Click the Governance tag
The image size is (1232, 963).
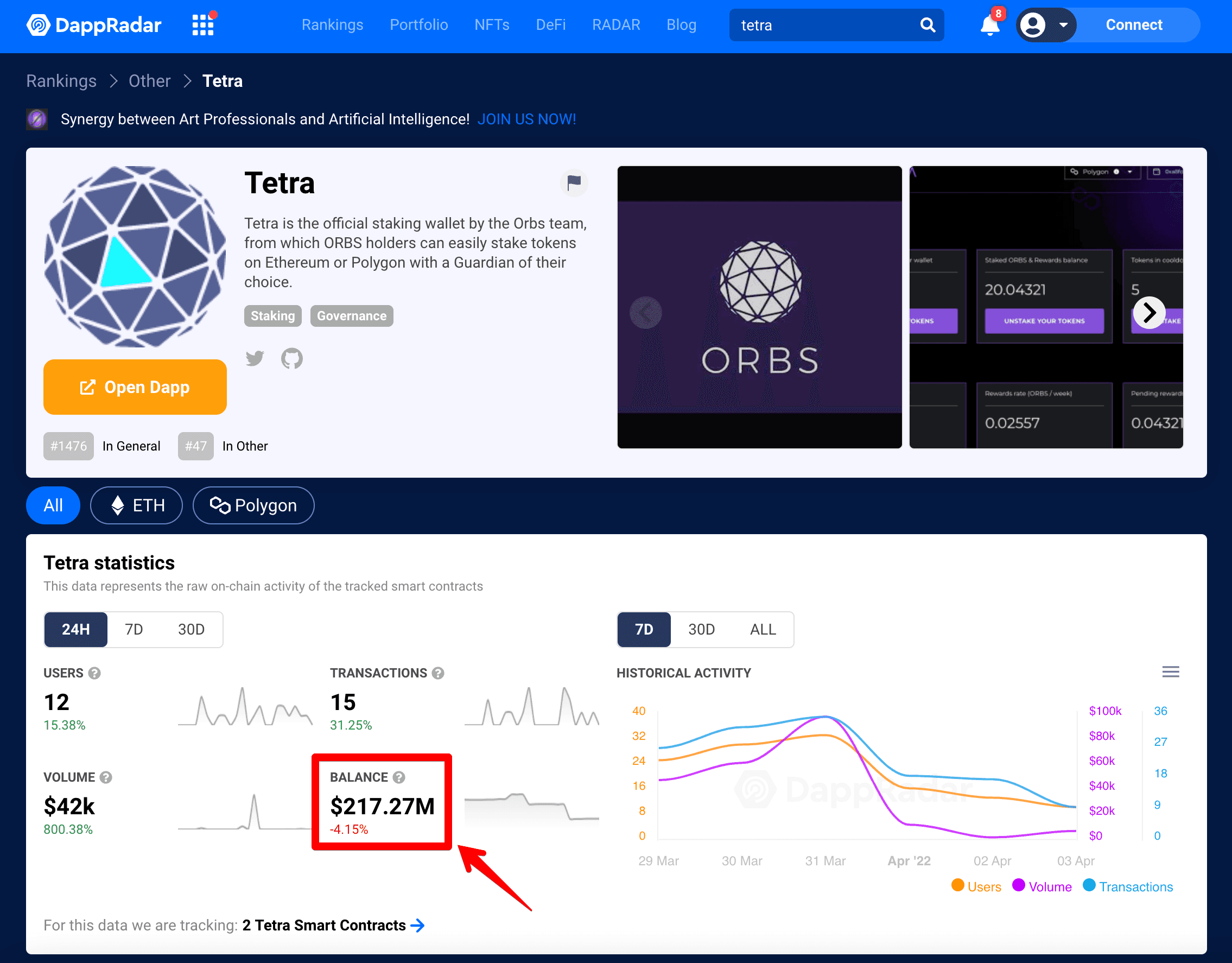[352, 316]
